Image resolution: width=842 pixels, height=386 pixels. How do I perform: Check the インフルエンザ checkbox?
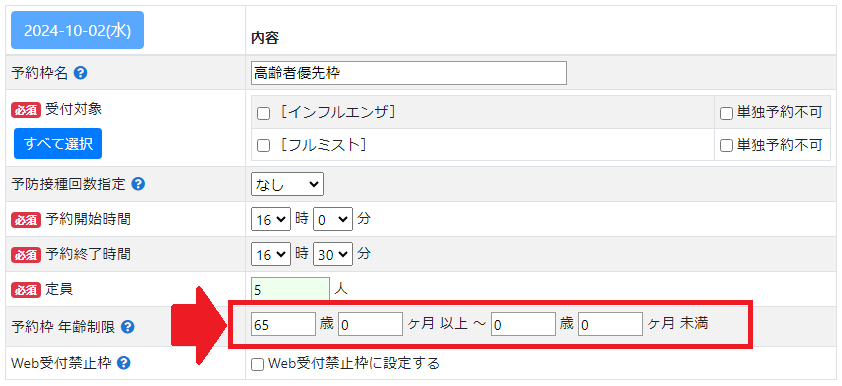click(x=263, y=114)
